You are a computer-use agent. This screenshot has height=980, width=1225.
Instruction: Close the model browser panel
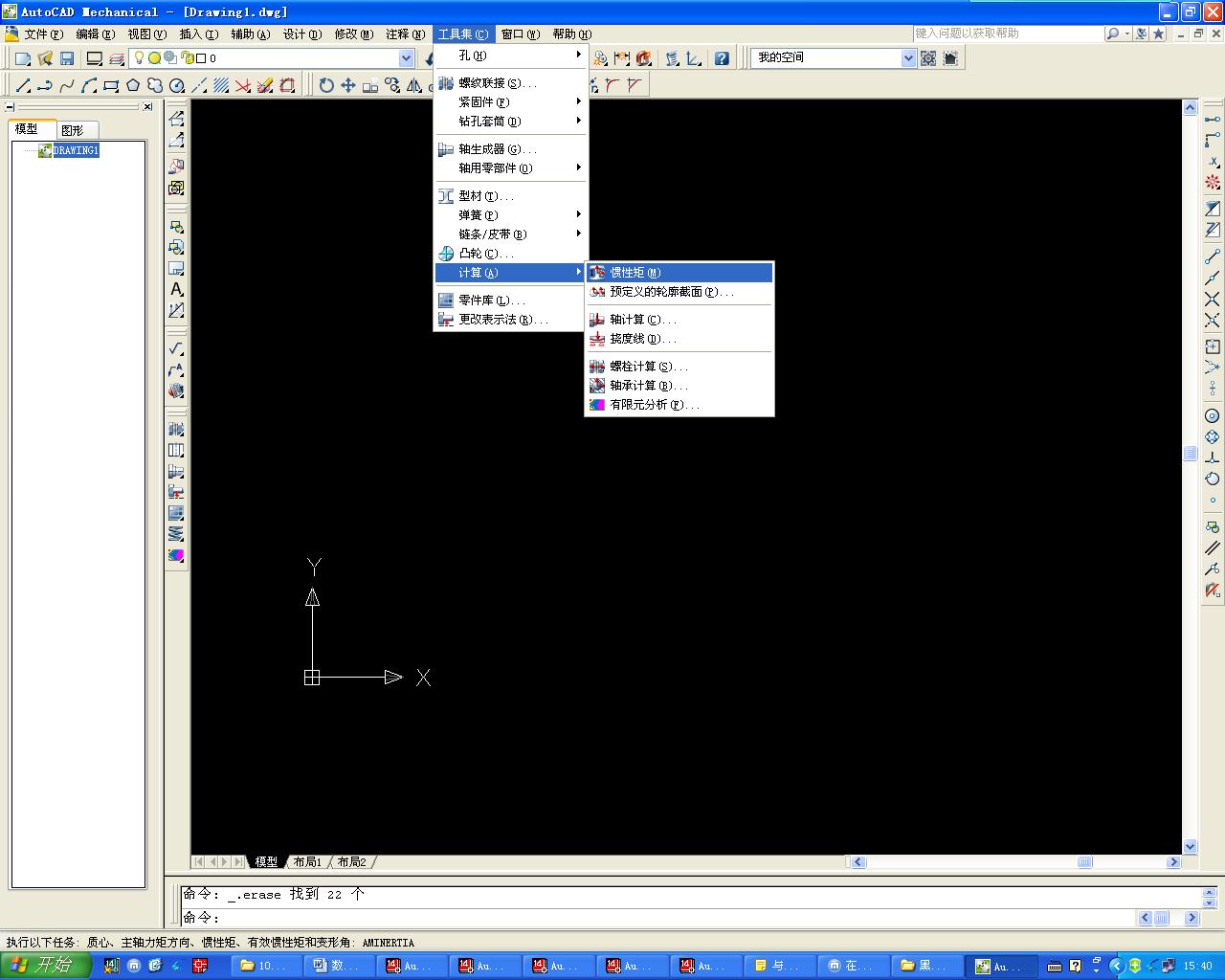tap(147, 107)
